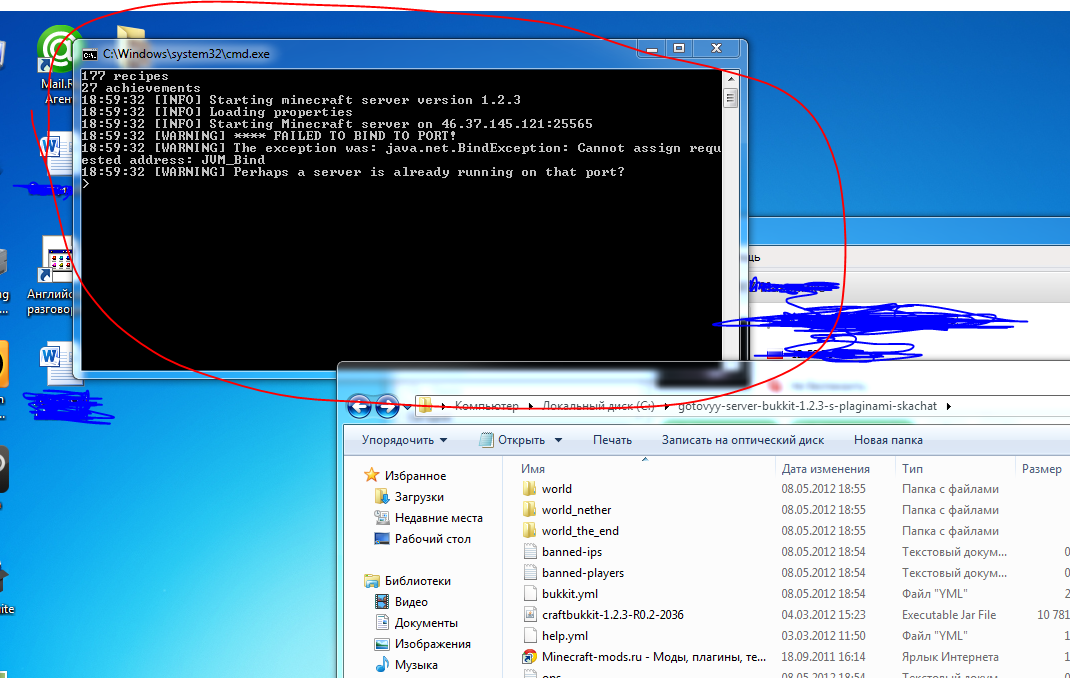Click the banned-ips file icon
This screenshot has width=1070, height=678.
[530, 552]
